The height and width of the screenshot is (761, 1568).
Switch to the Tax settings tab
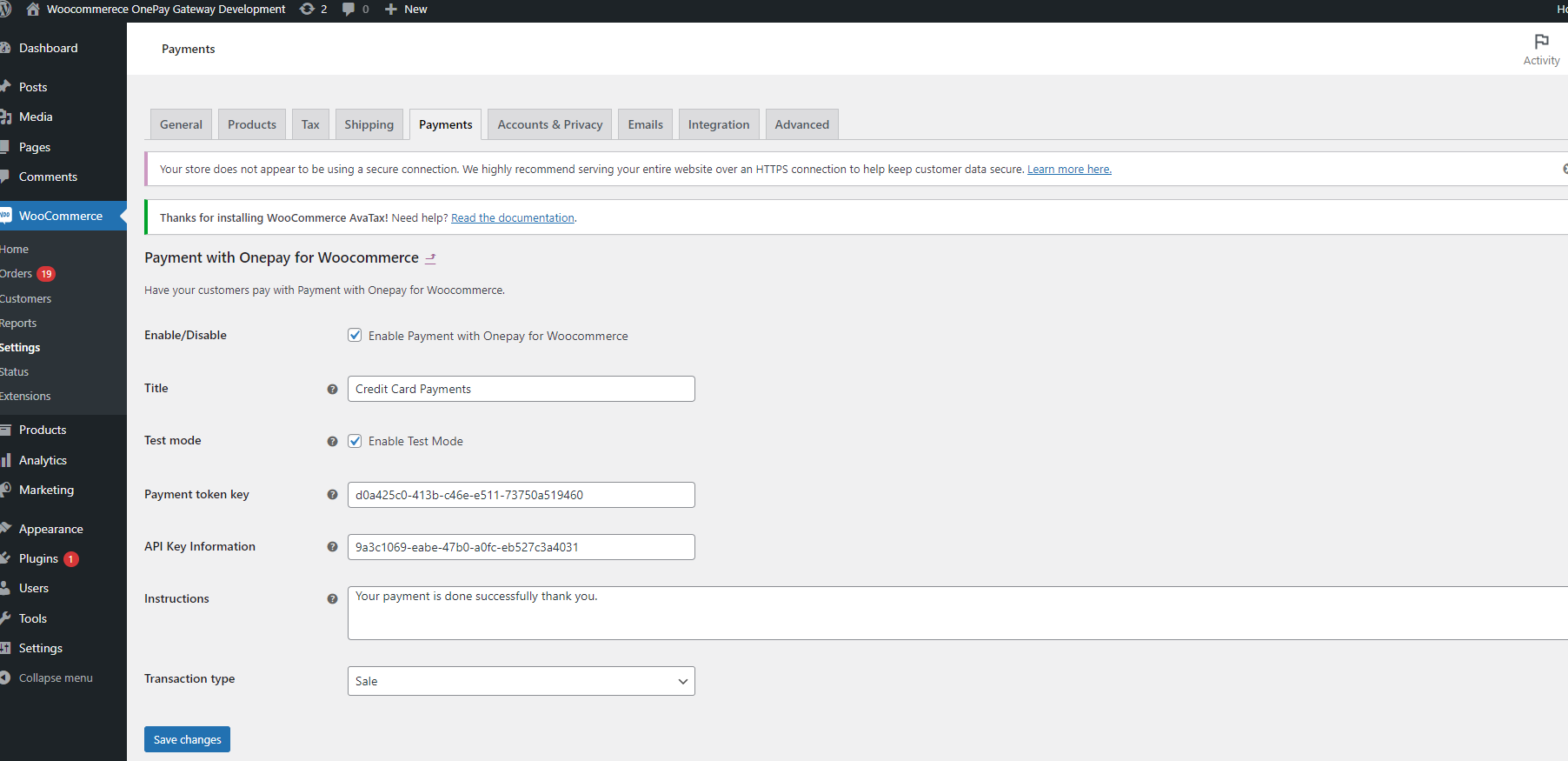310,124
